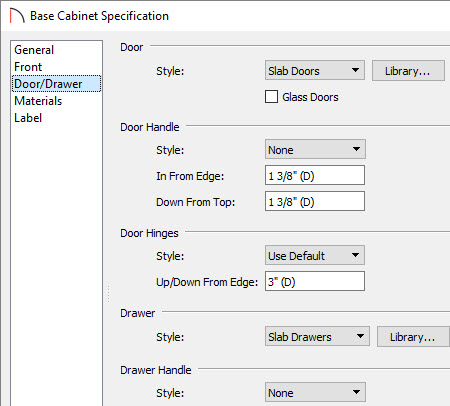Select the Door/Drawer panel entry

click(x=56, y=84)
